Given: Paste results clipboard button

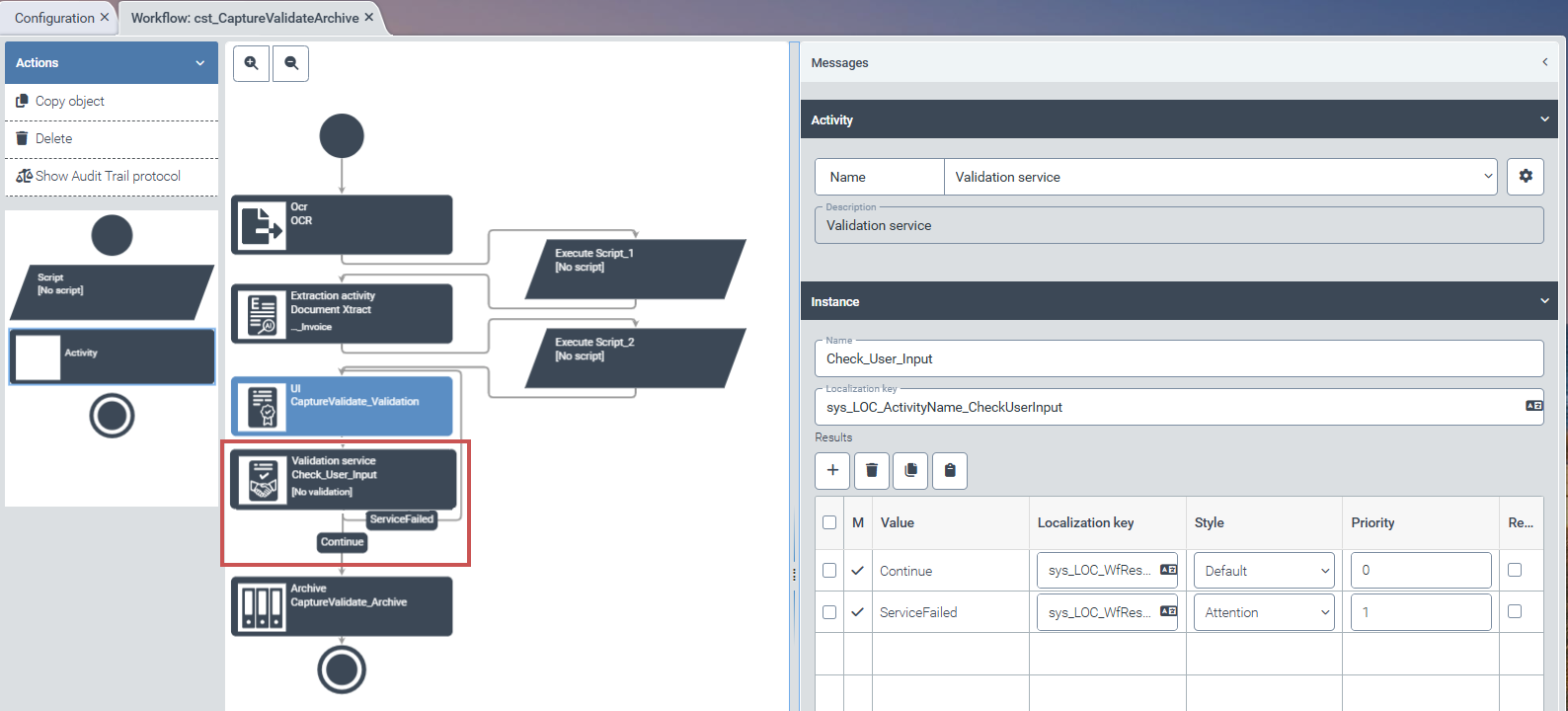Looking at the screenshot, I should (x=950, y=470).
